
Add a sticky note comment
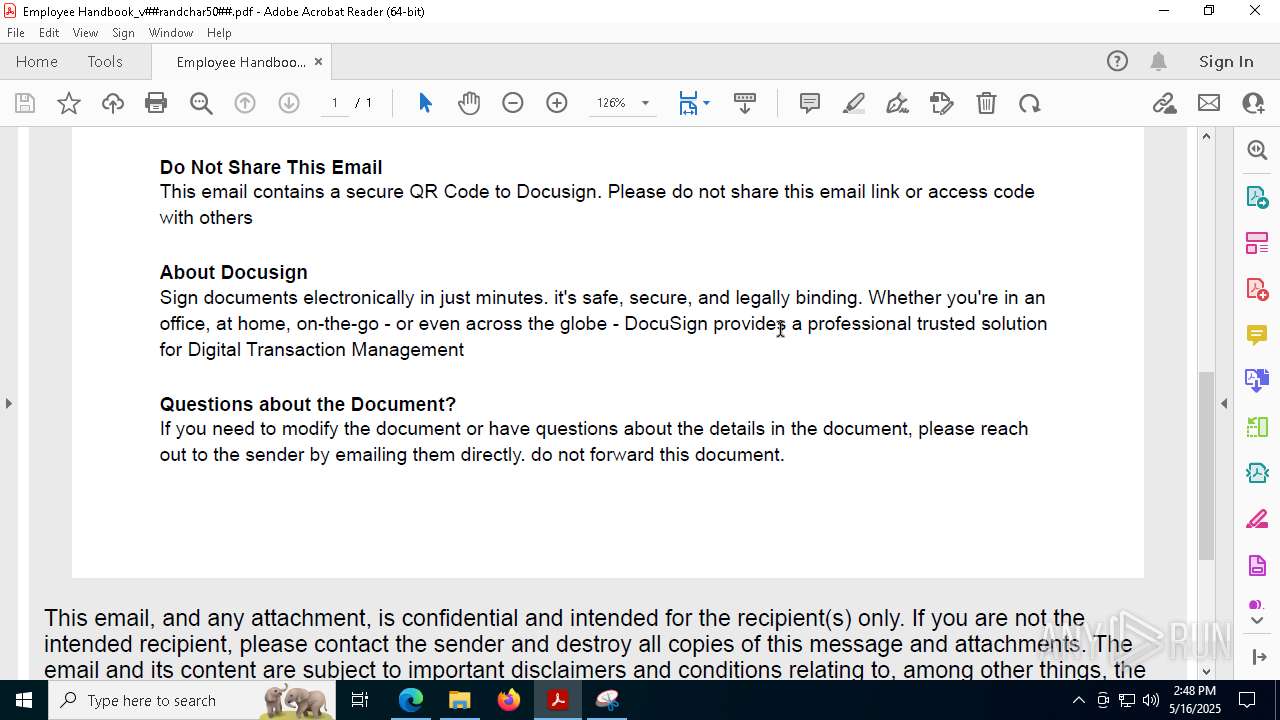point(810,103)
